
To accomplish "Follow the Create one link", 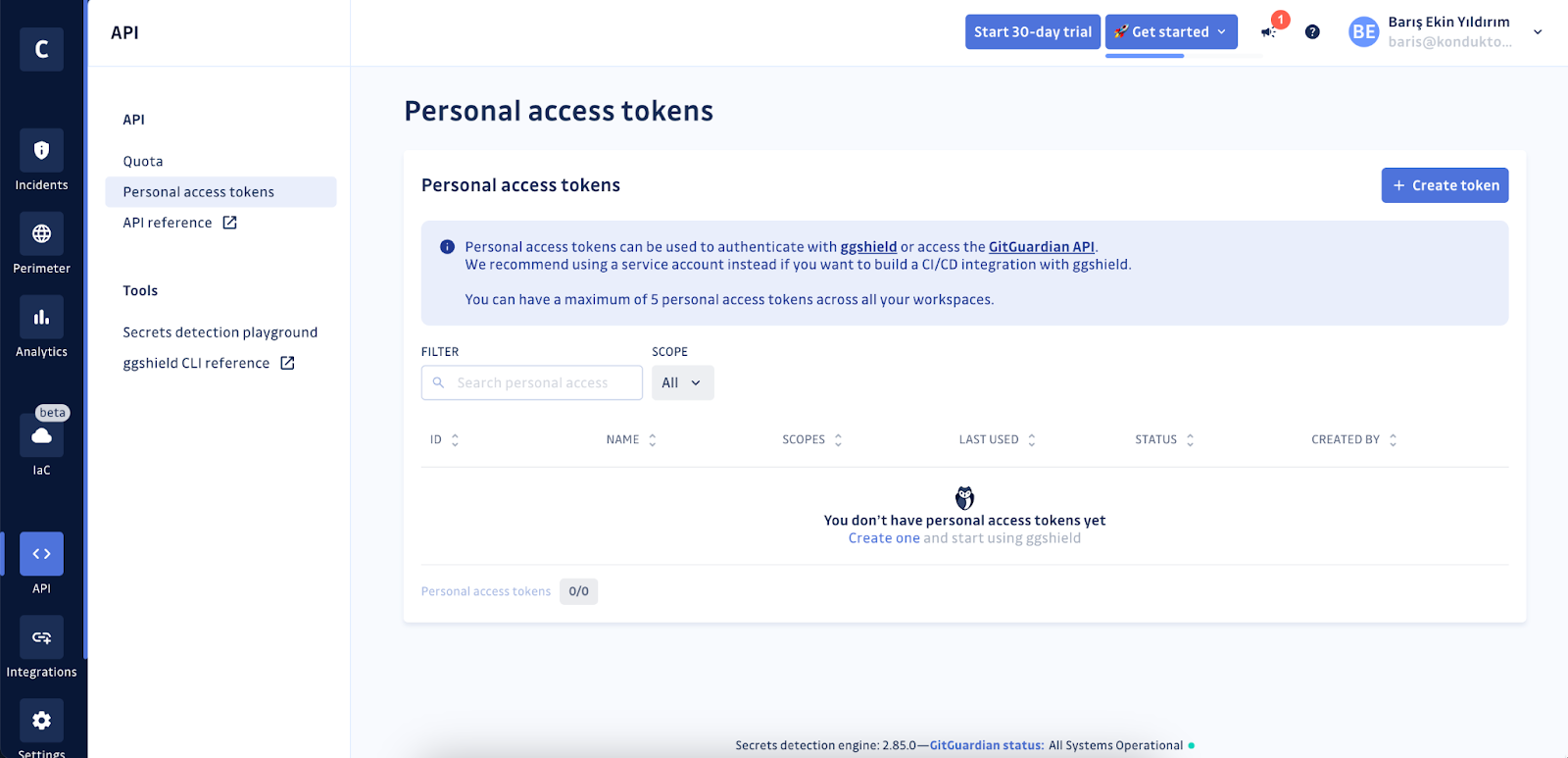I will (x=883, y=537).
